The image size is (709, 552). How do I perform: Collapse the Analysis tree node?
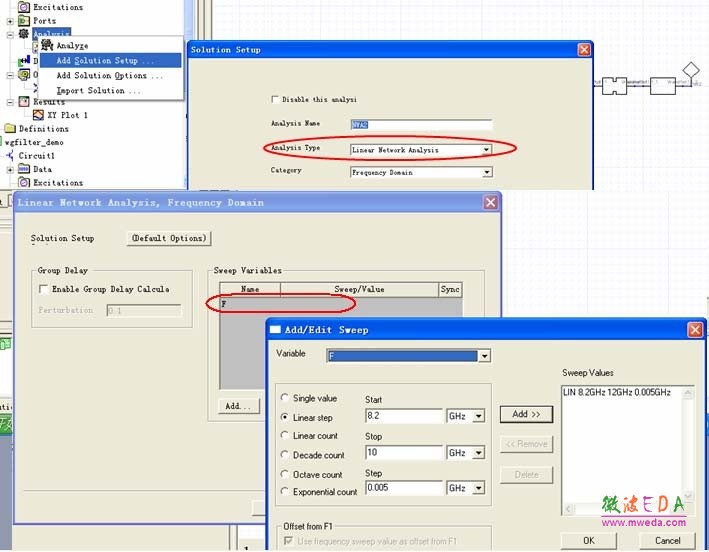click(10, 34)
